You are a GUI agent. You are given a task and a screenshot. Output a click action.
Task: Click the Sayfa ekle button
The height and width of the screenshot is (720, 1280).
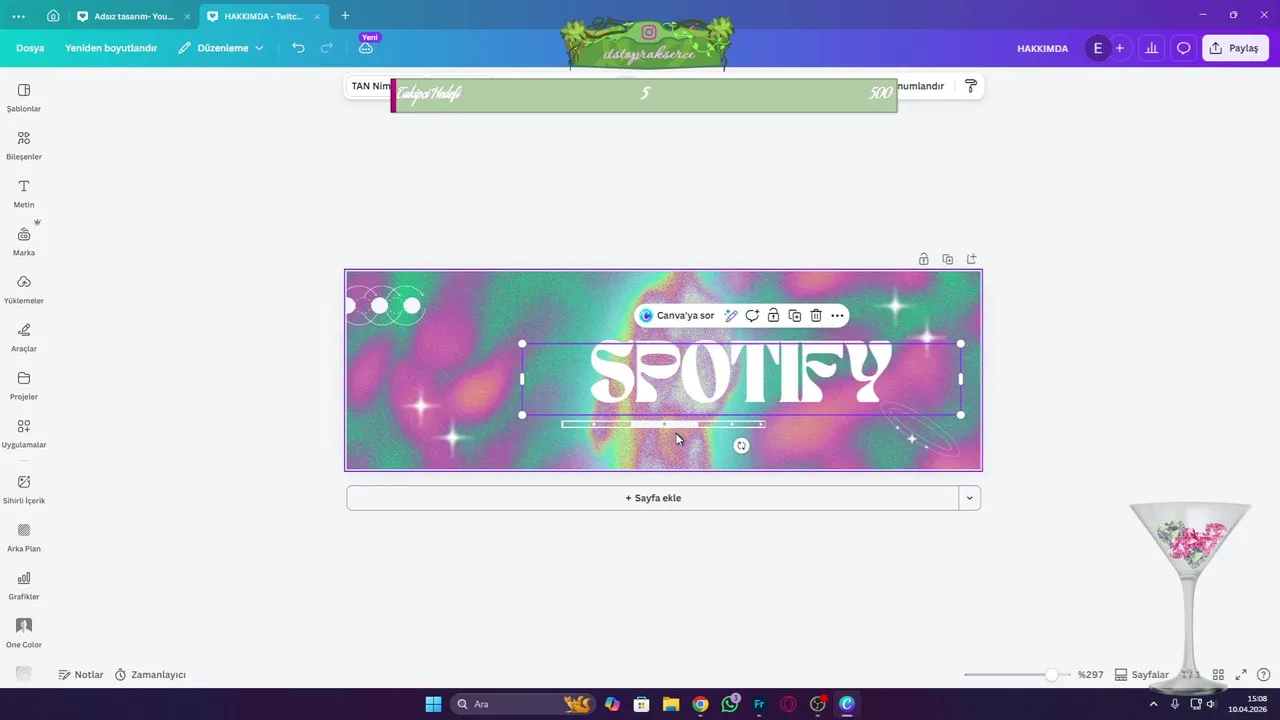pos(652,498)
